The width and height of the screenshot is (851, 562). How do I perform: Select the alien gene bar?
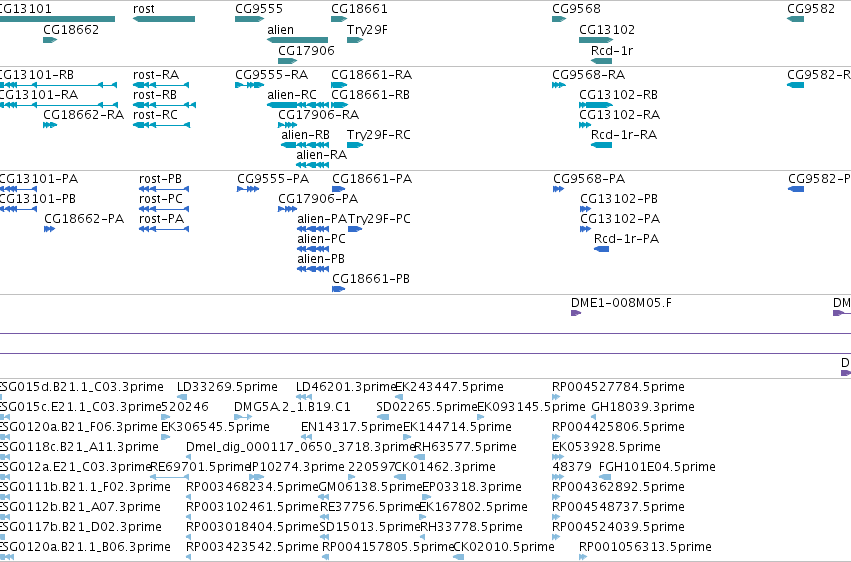(297, 40)
